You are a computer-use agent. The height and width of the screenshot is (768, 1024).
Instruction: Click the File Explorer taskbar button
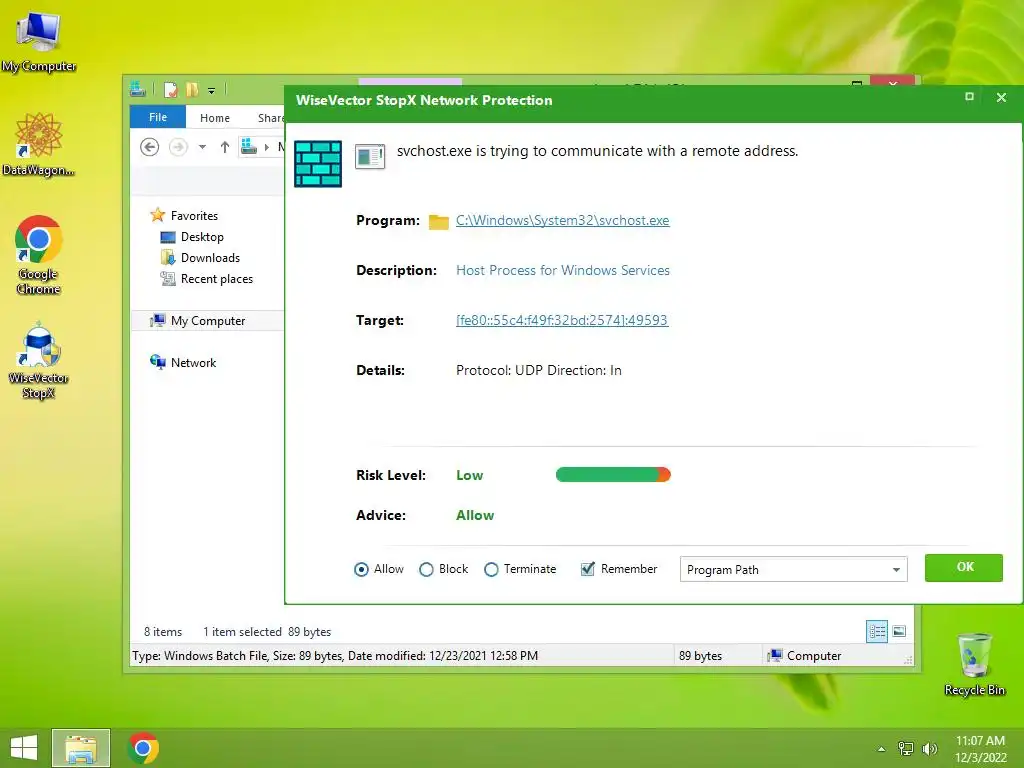coord(81,748)
